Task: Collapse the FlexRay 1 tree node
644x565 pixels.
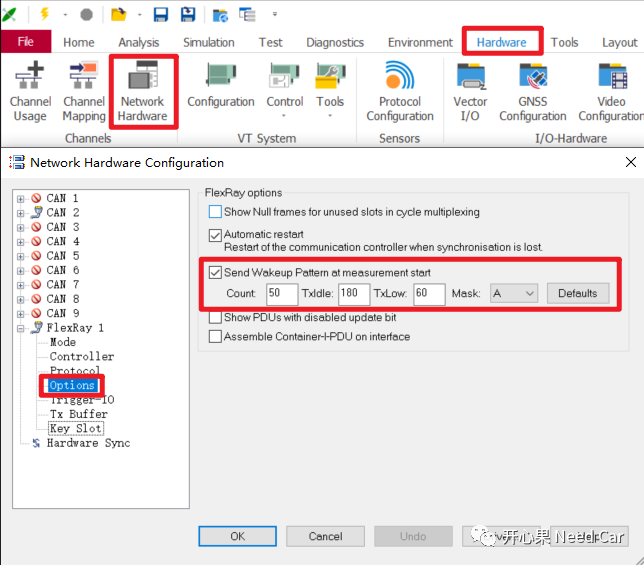Action: (21, 328)
